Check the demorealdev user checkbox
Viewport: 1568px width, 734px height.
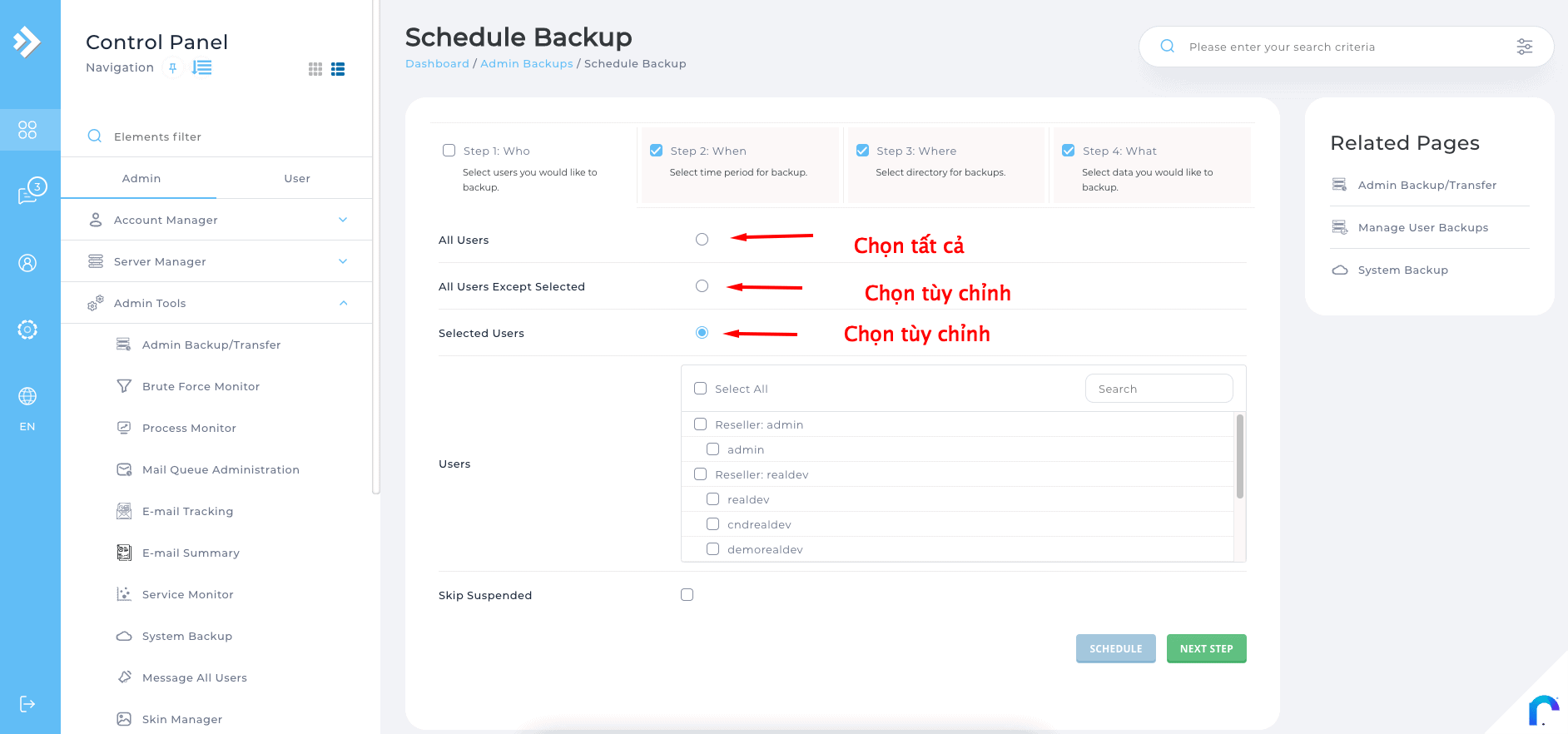tap(713, 549)
